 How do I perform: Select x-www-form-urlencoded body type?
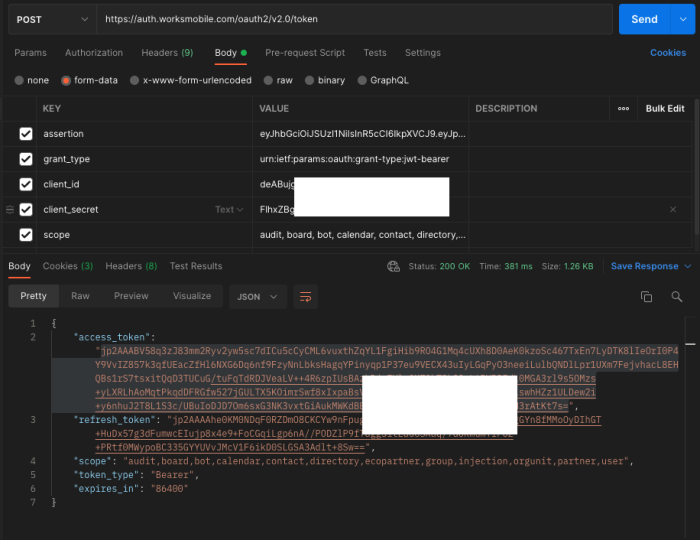134,80
